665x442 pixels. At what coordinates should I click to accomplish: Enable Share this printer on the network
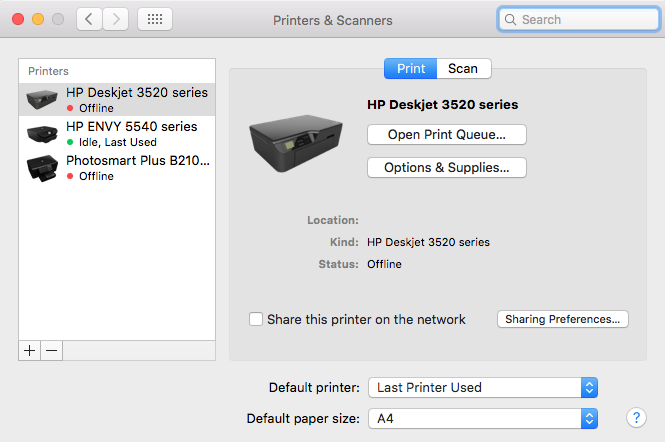click(256, 319)
